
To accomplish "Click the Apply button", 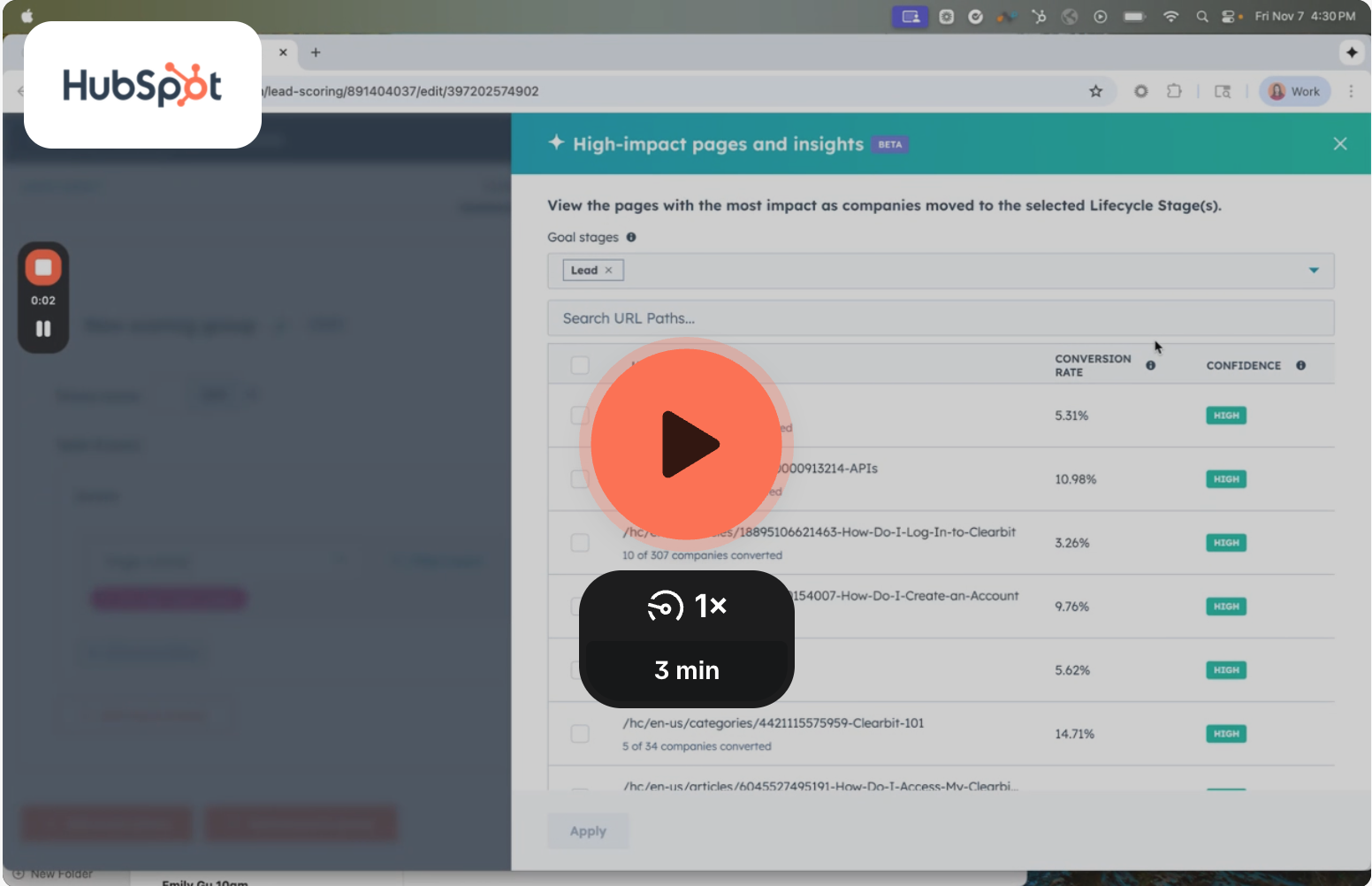I will (x=588, y=831).
